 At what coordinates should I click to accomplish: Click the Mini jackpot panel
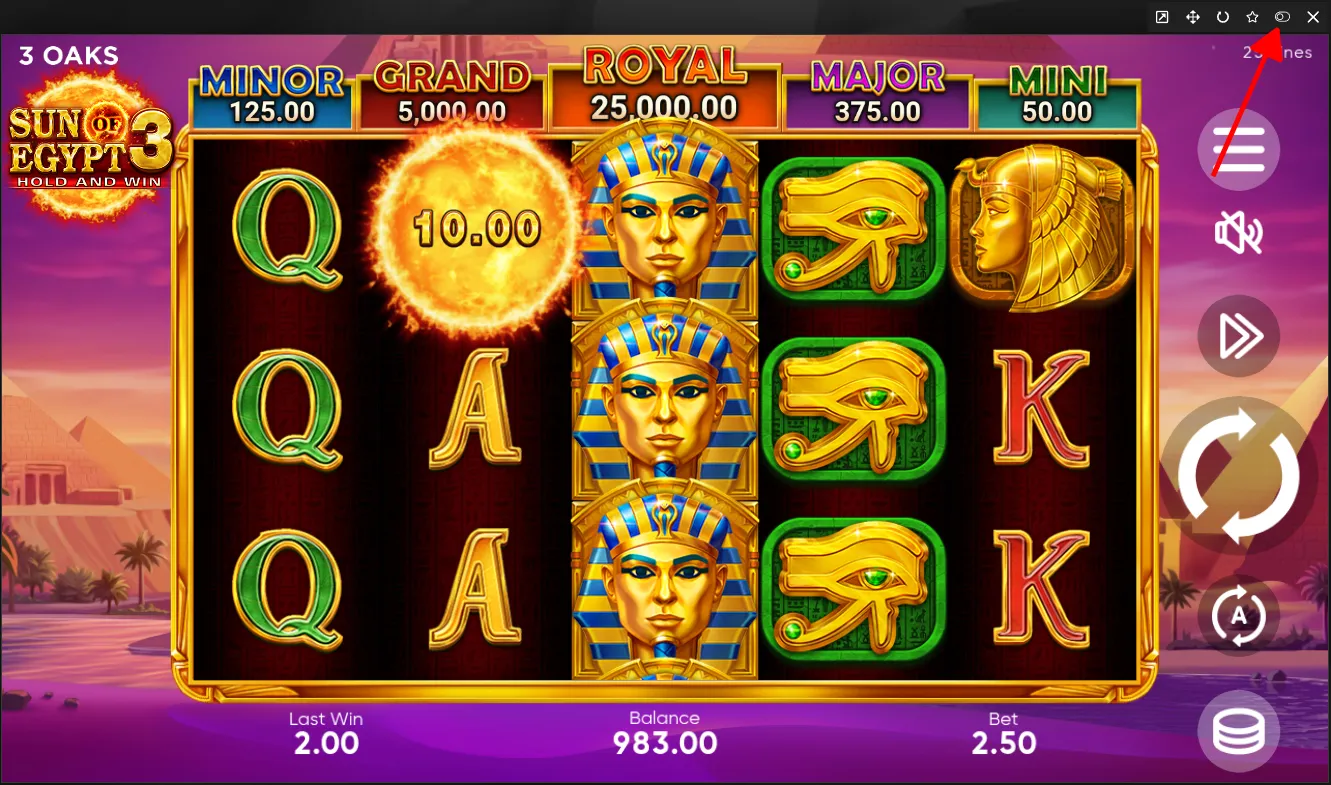coord(1057,96)
